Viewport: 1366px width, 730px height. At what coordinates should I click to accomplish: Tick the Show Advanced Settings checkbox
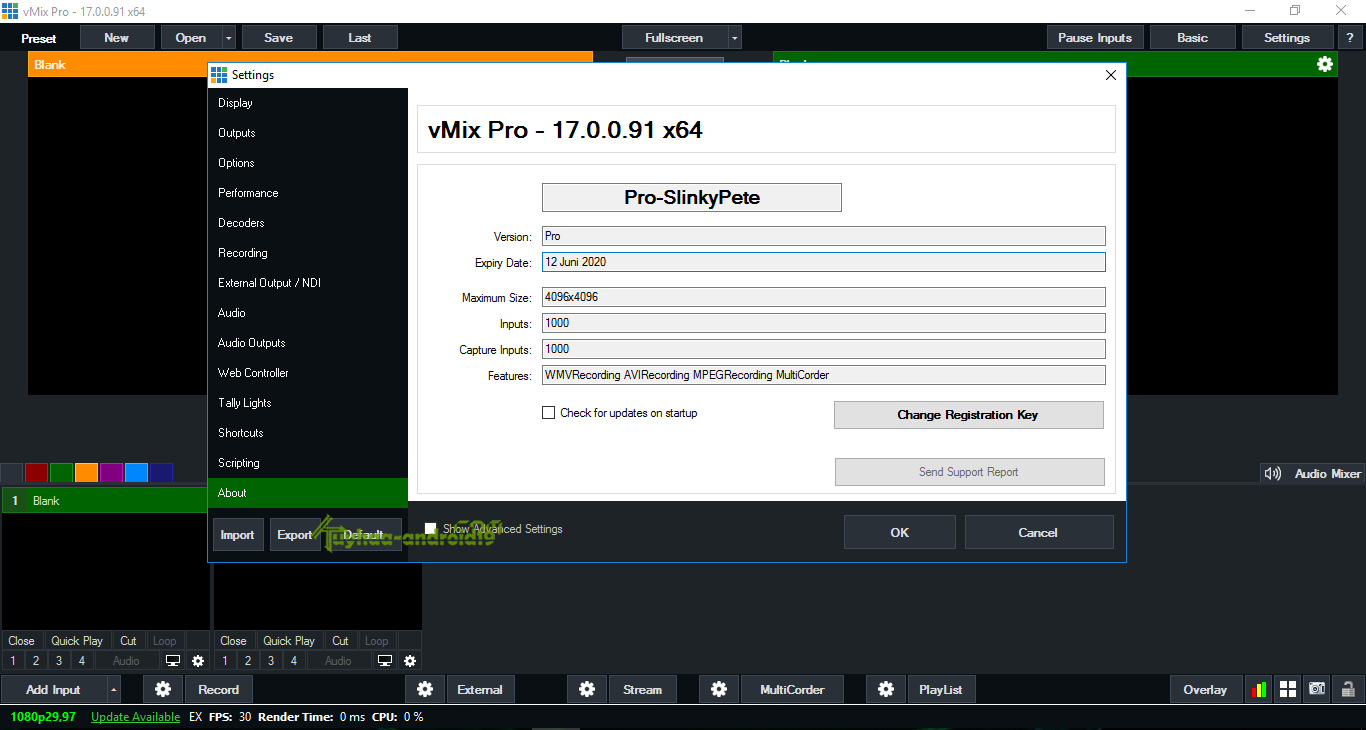431,529
